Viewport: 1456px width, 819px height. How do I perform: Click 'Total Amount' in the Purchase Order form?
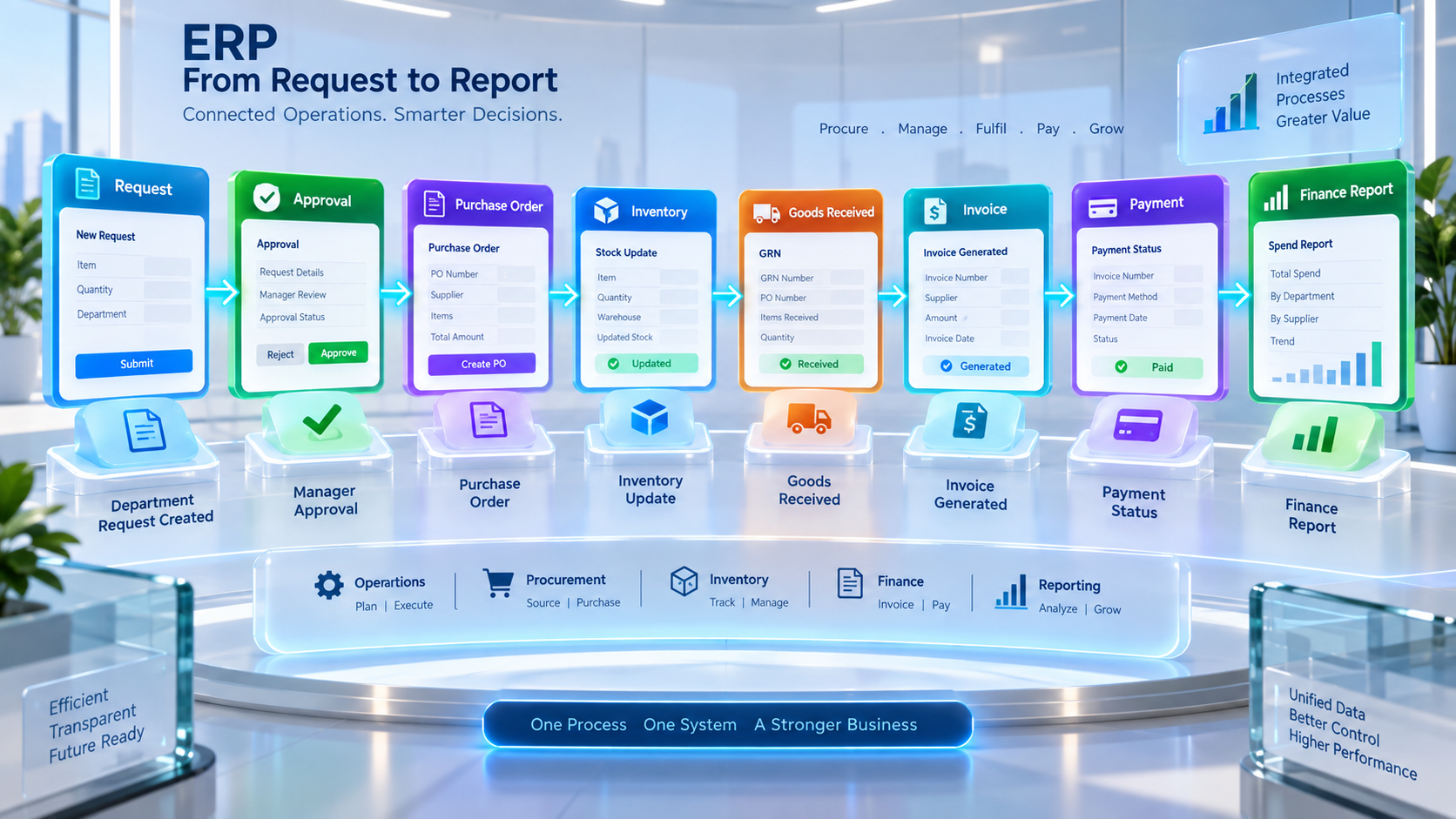457,337
